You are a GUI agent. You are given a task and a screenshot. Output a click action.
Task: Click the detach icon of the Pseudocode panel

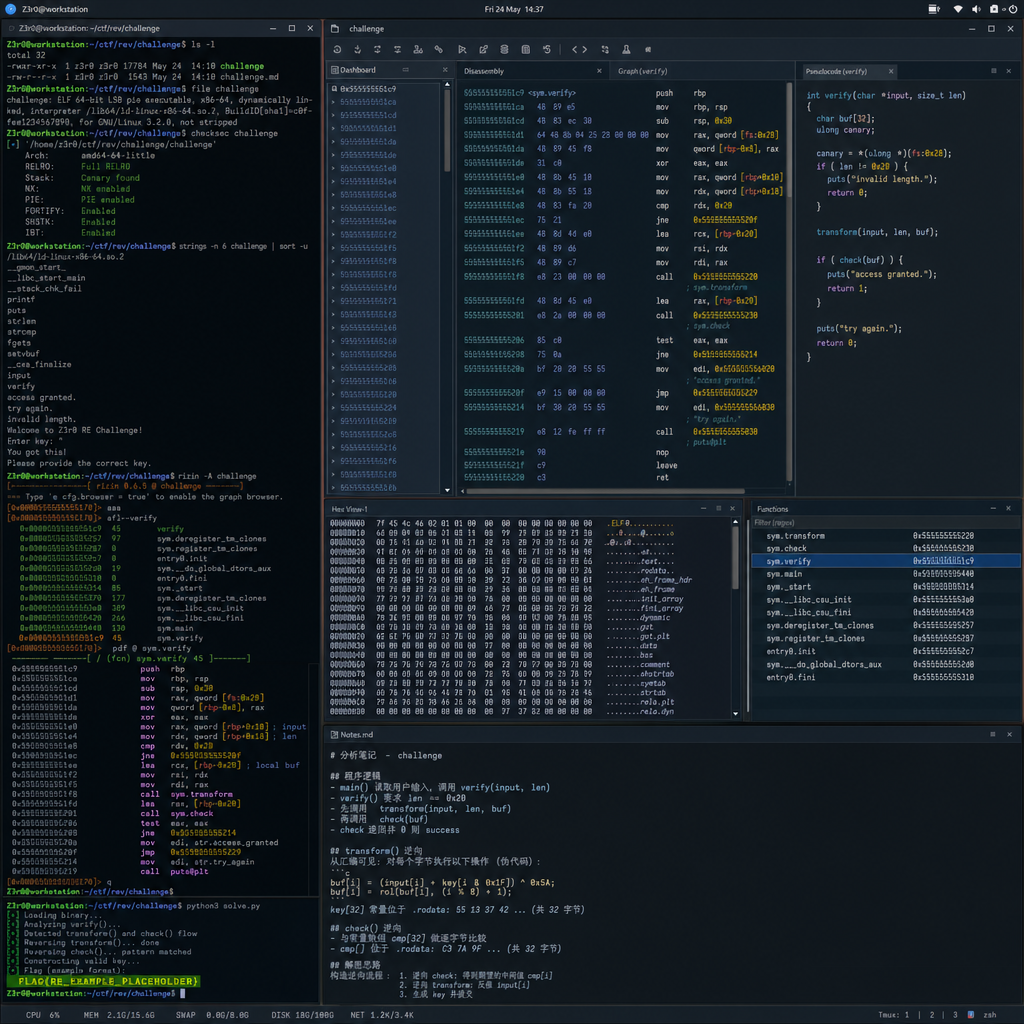tap(994, 71)
